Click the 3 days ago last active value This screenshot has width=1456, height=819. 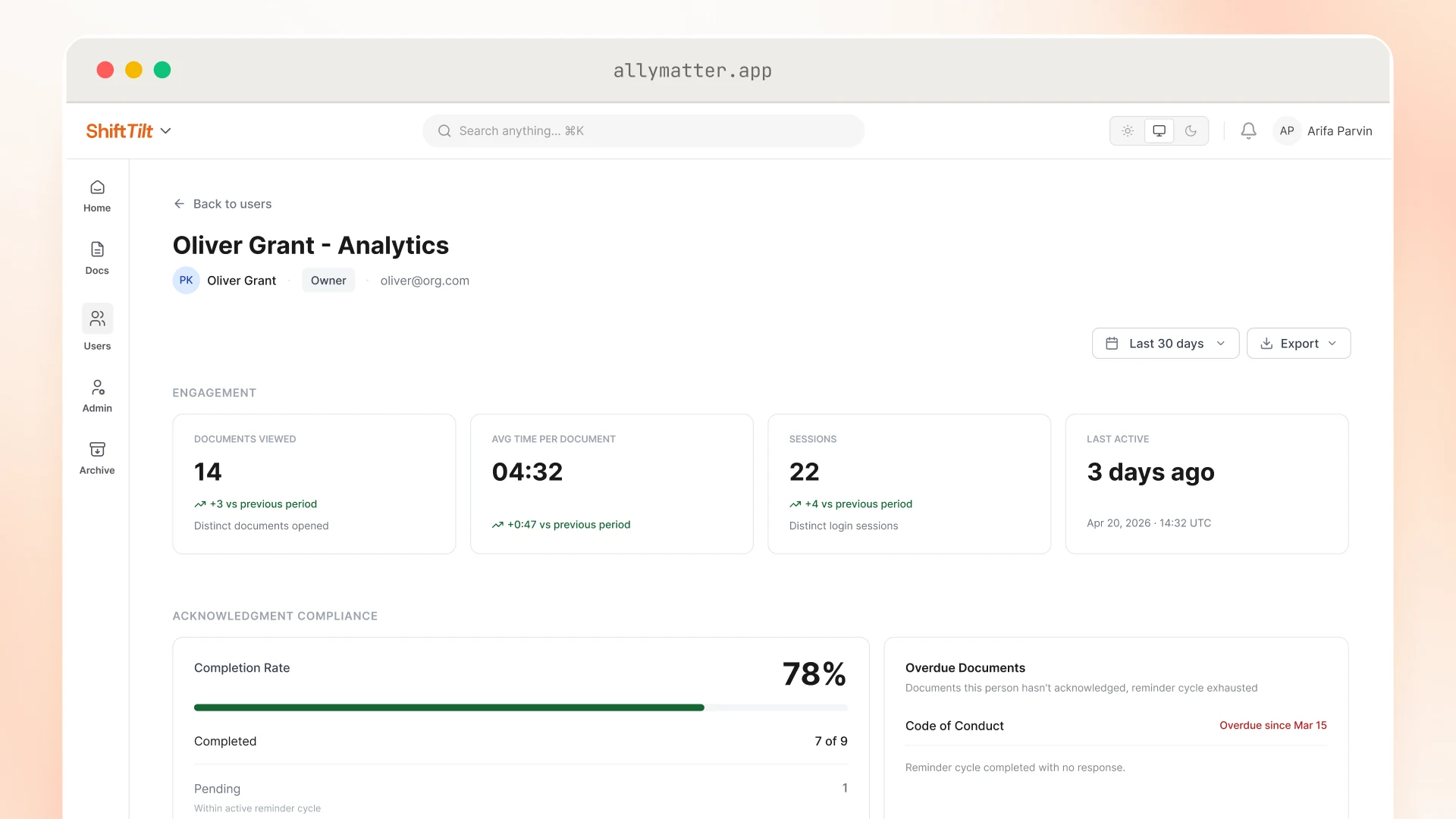point(1150,472)
